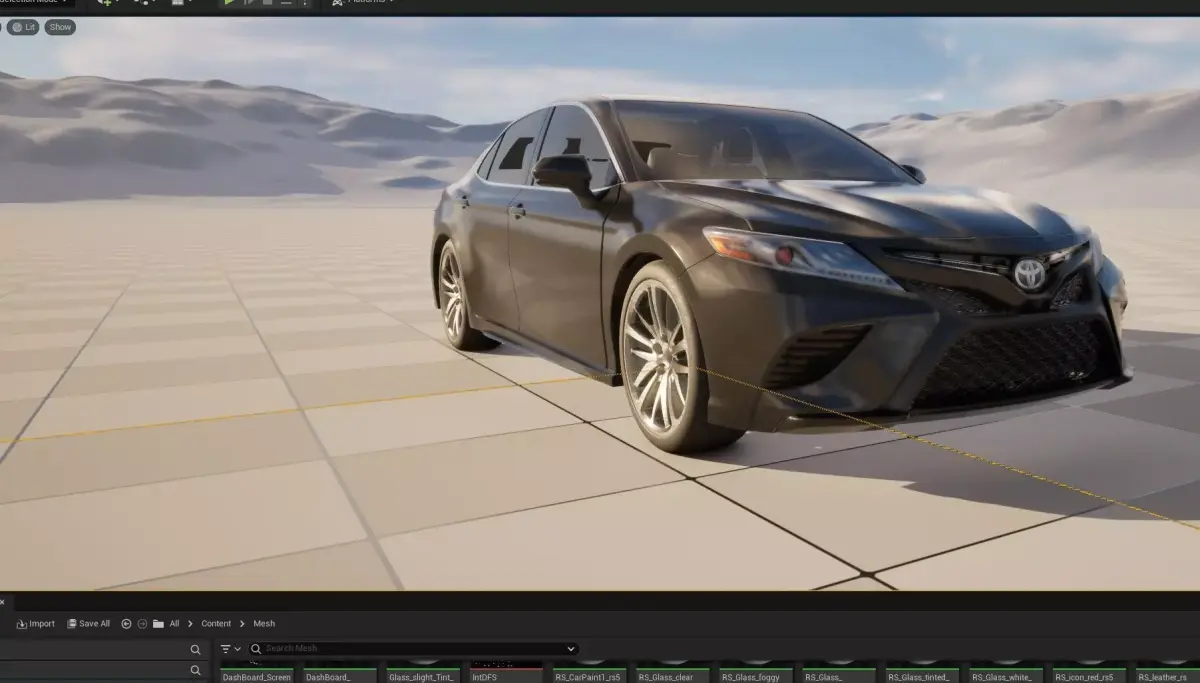Open the Lit view mode dropdown
The image size is (1200, 683).
[x=22, y=27]
